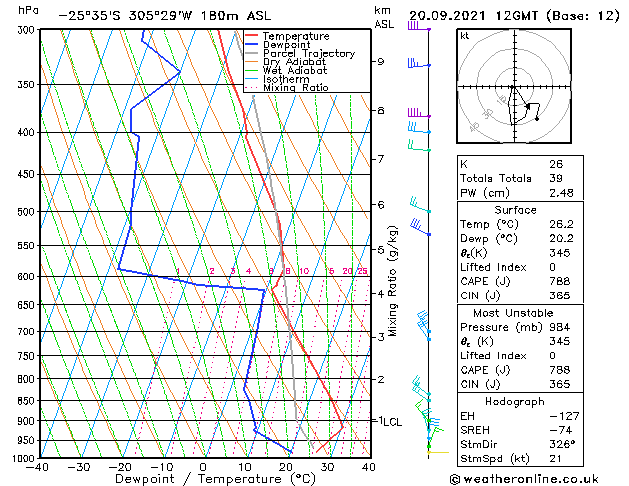629x486 pixels.
Task: Click the 'Most Unstable' section heading
Action: pyautogui.click(x=513, y=313)
